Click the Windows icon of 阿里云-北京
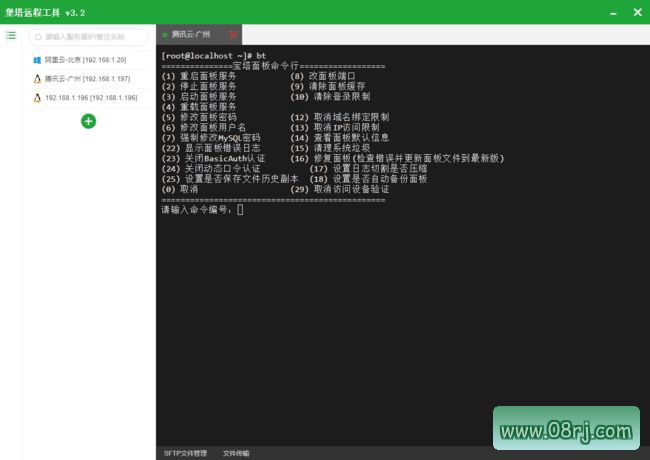Screen dimensions: 650x460 point(37,60)
